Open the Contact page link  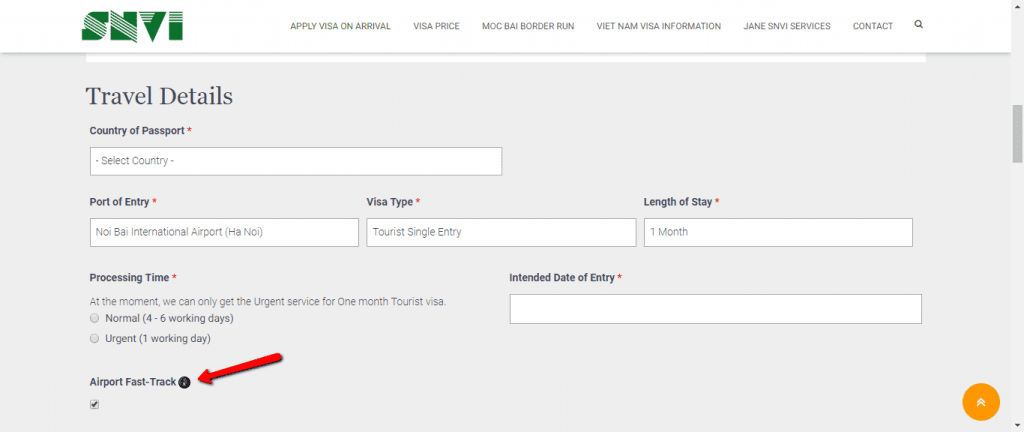click(872, 26)
